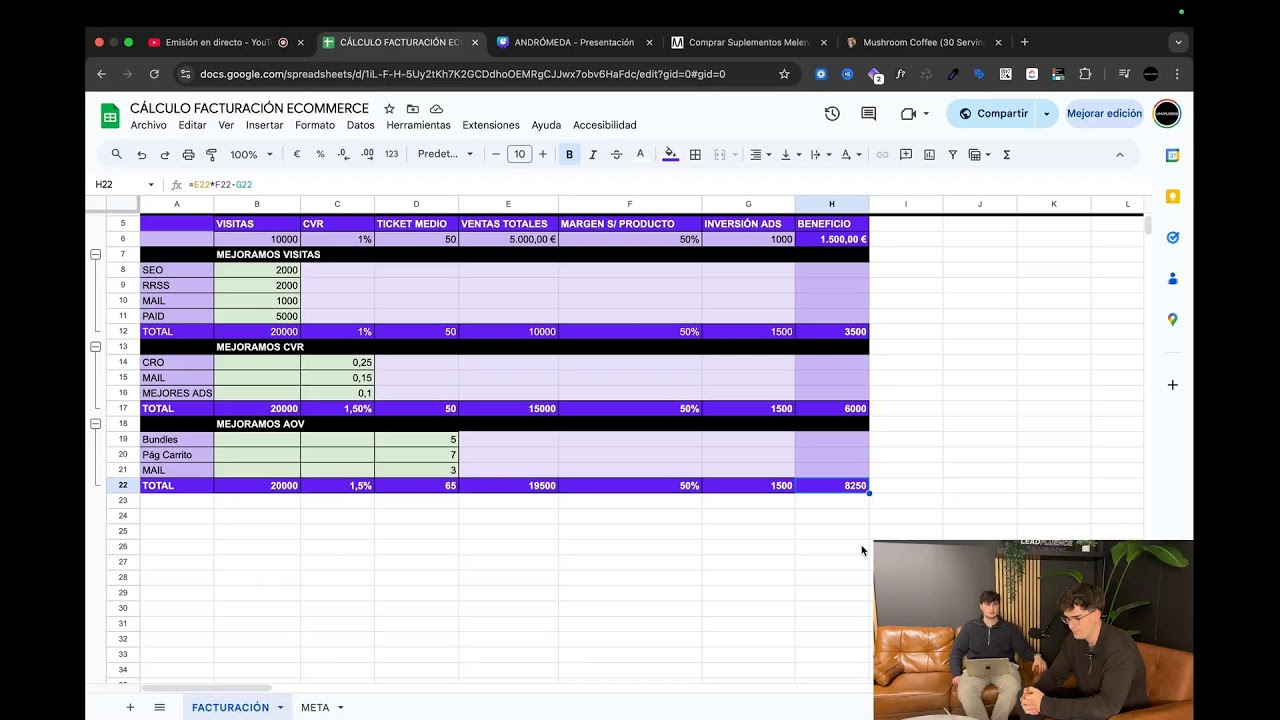Image resolution: width=1280 pixels, height=720 pixels.
Task: Open vertical align dropdown
Action: (790, 155)
